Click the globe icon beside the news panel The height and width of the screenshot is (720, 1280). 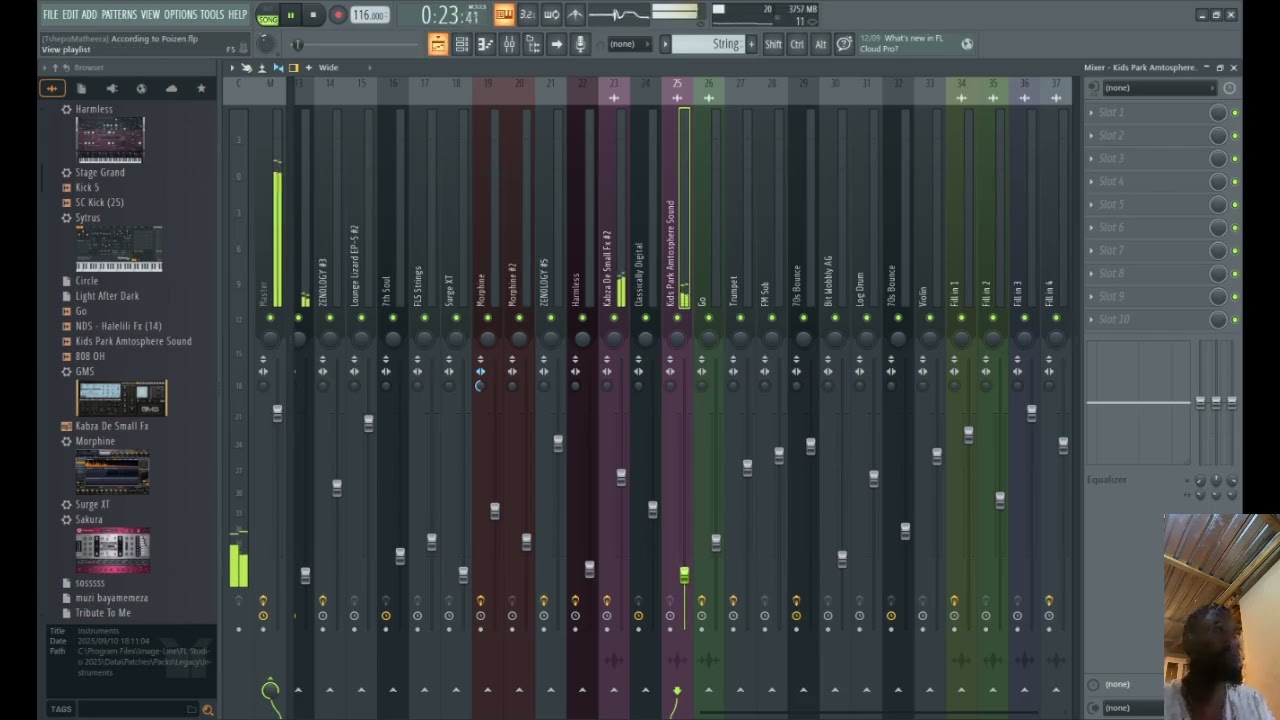point(967,44)
